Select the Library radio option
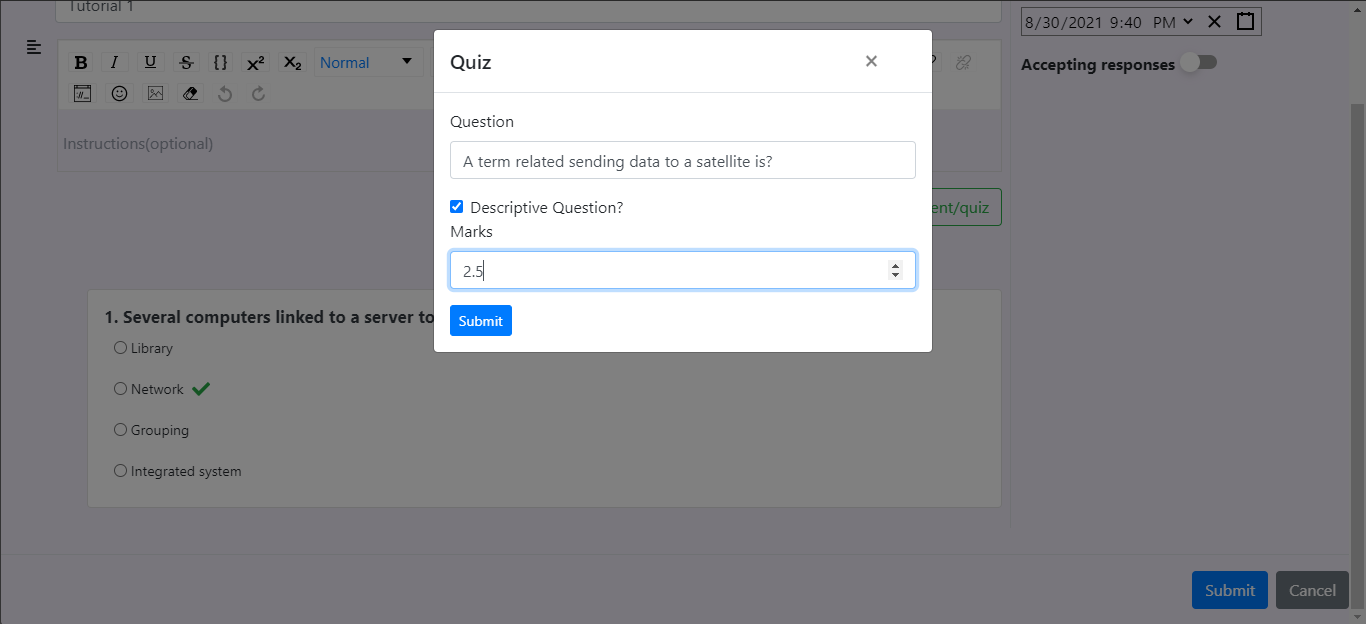Screen dimensions: 1366x624 point(120,348)
